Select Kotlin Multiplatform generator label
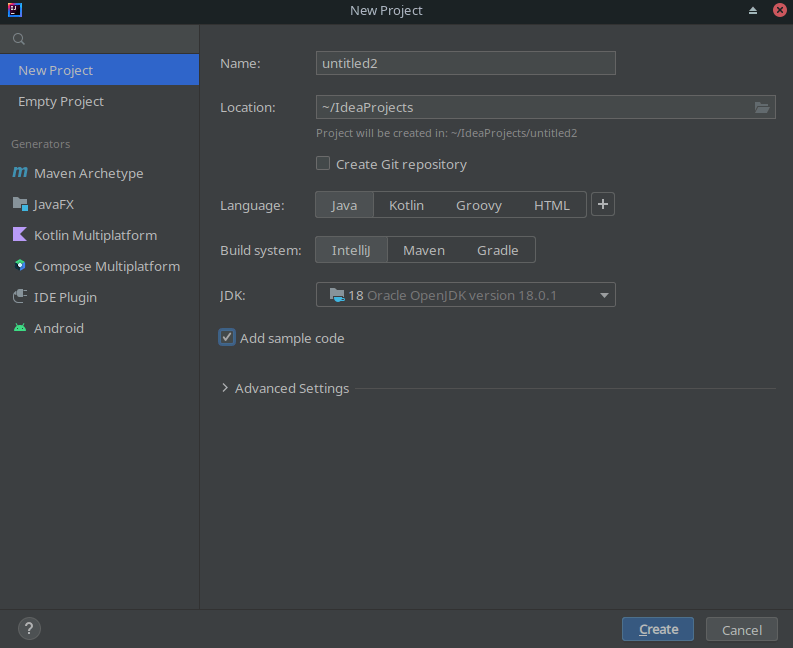This screenshot has height=648, width=793. pyautogui.click(x=96, y=235)
